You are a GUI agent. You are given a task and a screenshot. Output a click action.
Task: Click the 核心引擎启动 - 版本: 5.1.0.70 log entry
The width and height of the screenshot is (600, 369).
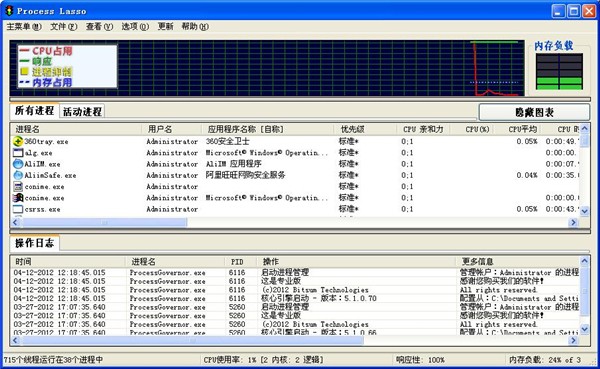point(319,298)
